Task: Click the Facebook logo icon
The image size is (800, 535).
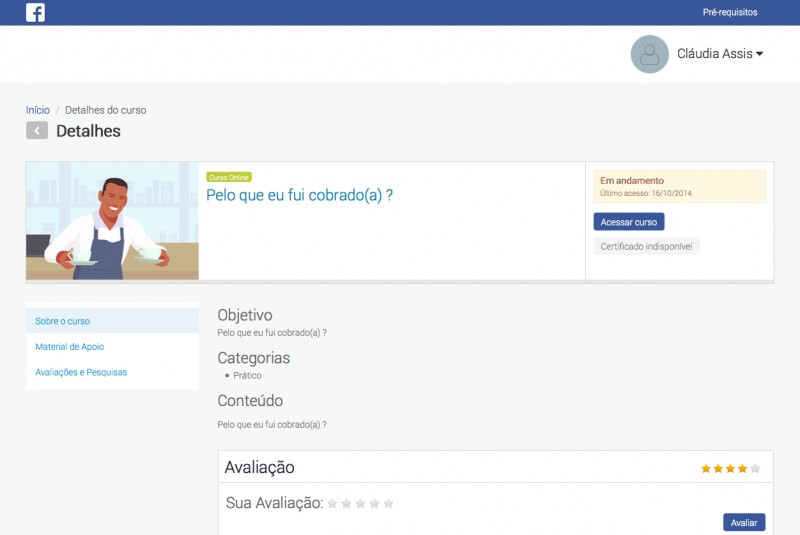Action: click(35, 13)
